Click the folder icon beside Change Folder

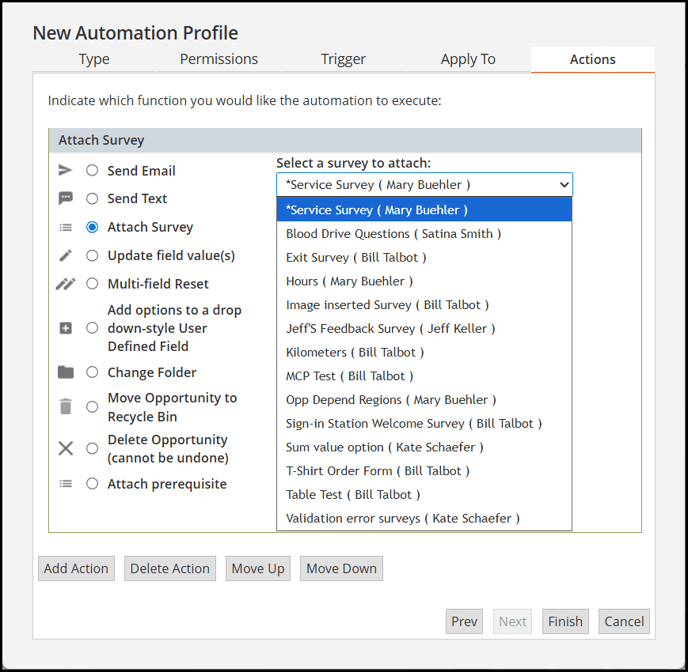[x=66, y=372]
